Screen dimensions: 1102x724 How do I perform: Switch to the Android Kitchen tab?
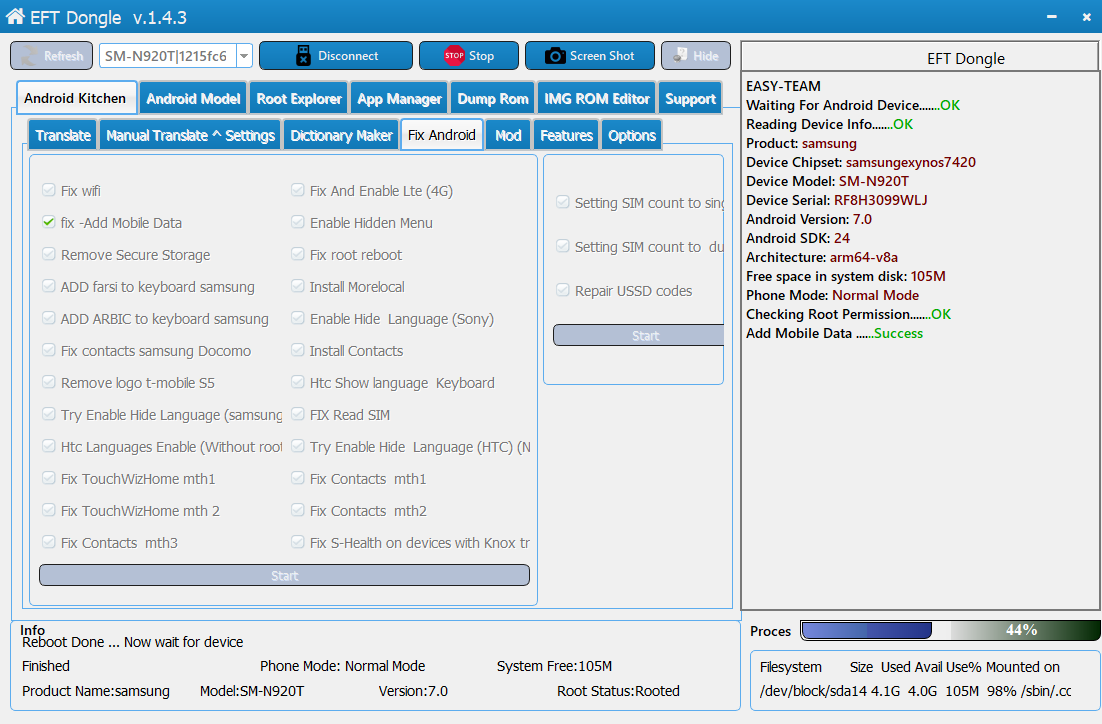tap(75, 98)
